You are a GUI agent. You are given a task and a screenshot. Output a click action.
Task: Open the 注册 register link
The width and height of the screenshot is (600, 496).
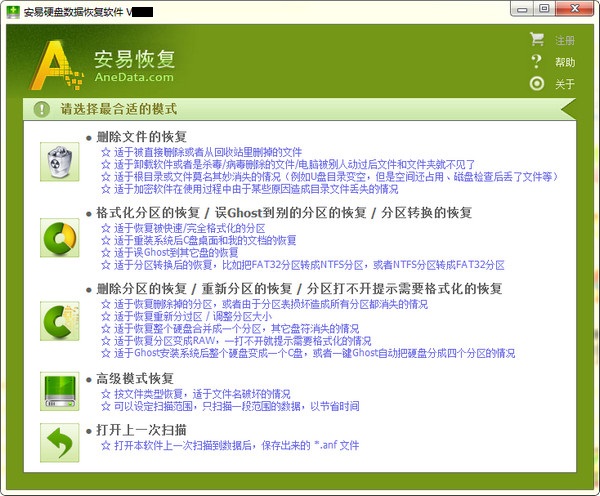[565, 40]
